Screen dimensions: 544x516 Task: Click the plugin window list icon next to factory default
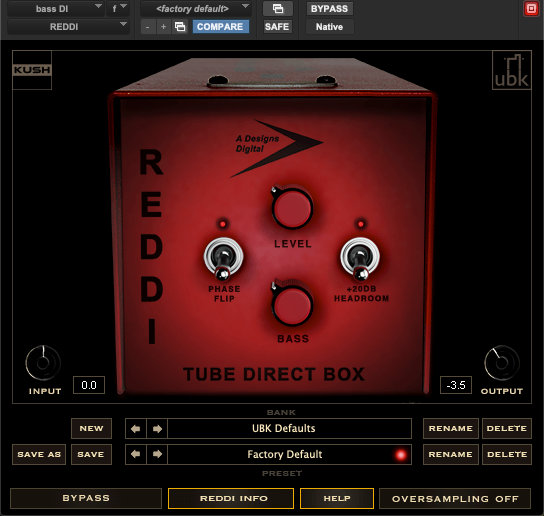coord(278,9)
